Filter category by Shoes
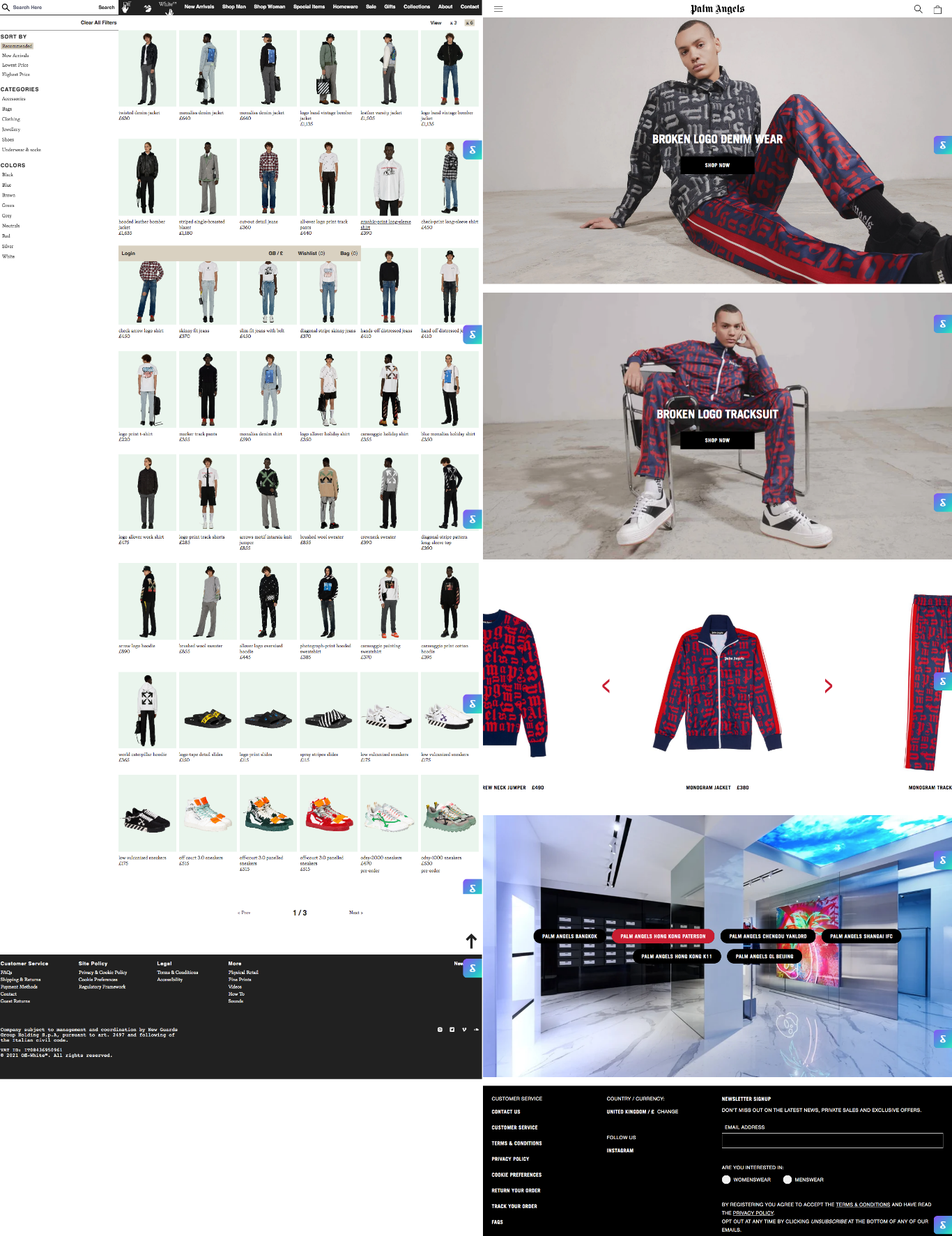The width and height of the screenshot is (952, 1236). pos(8,139)
